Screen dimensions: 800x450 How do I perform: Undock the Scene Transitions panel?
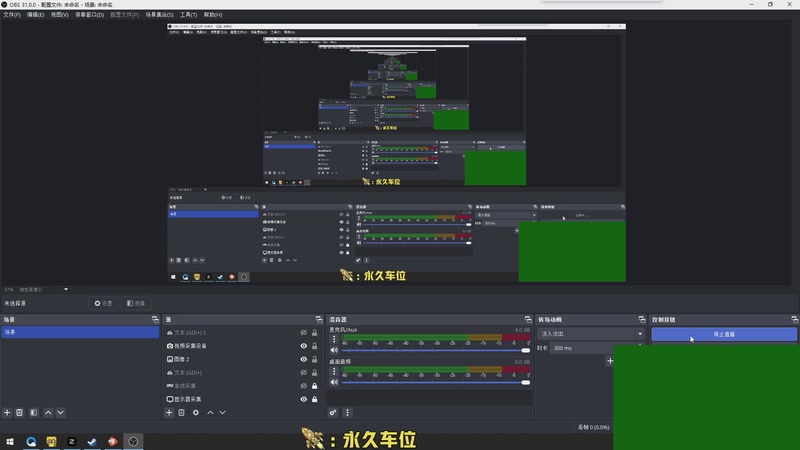coord(642,319)
